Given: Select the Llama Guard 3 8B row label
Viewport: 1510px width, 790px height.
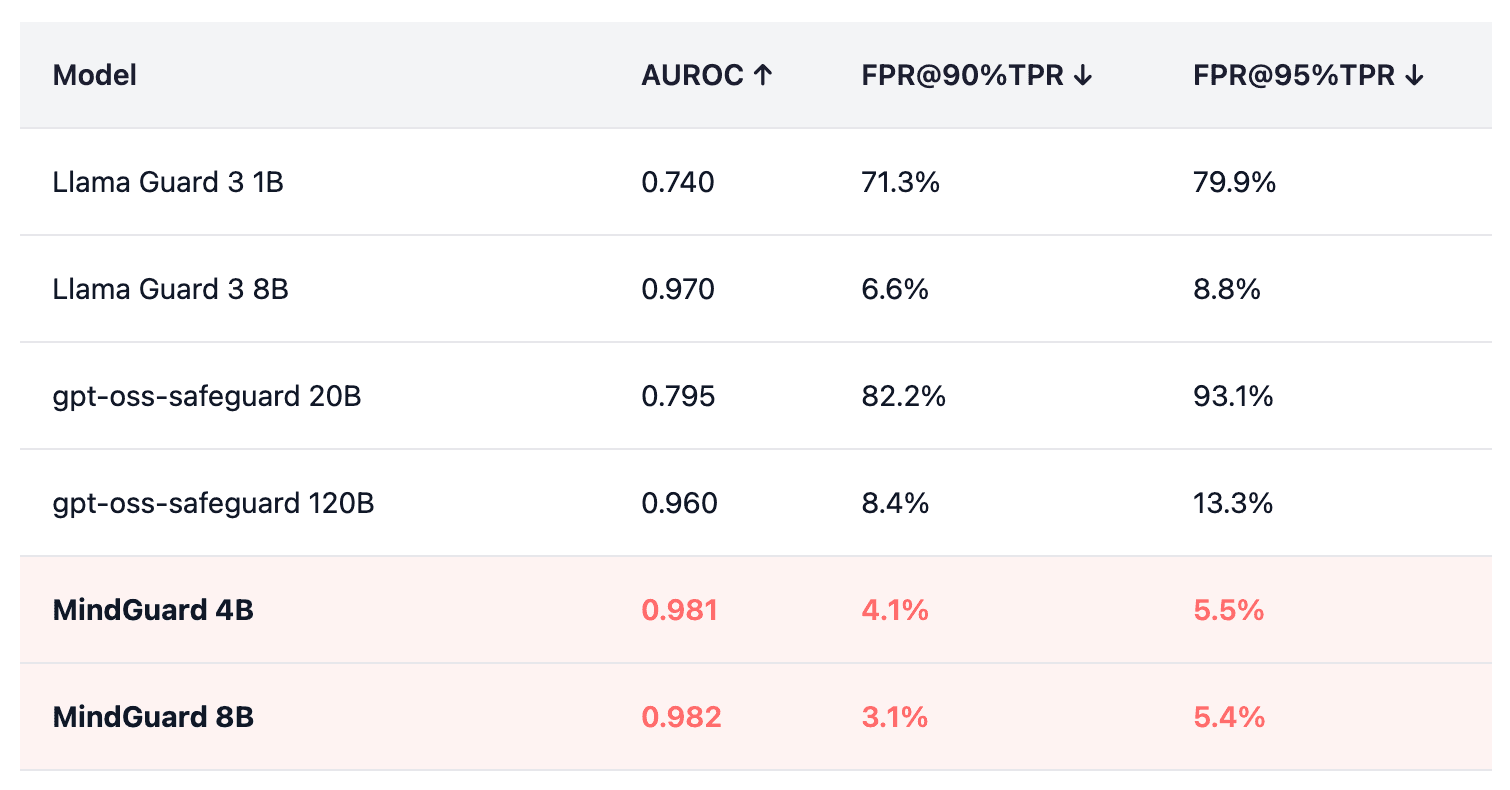Looking at the screenshot, I should coord(170,290).
